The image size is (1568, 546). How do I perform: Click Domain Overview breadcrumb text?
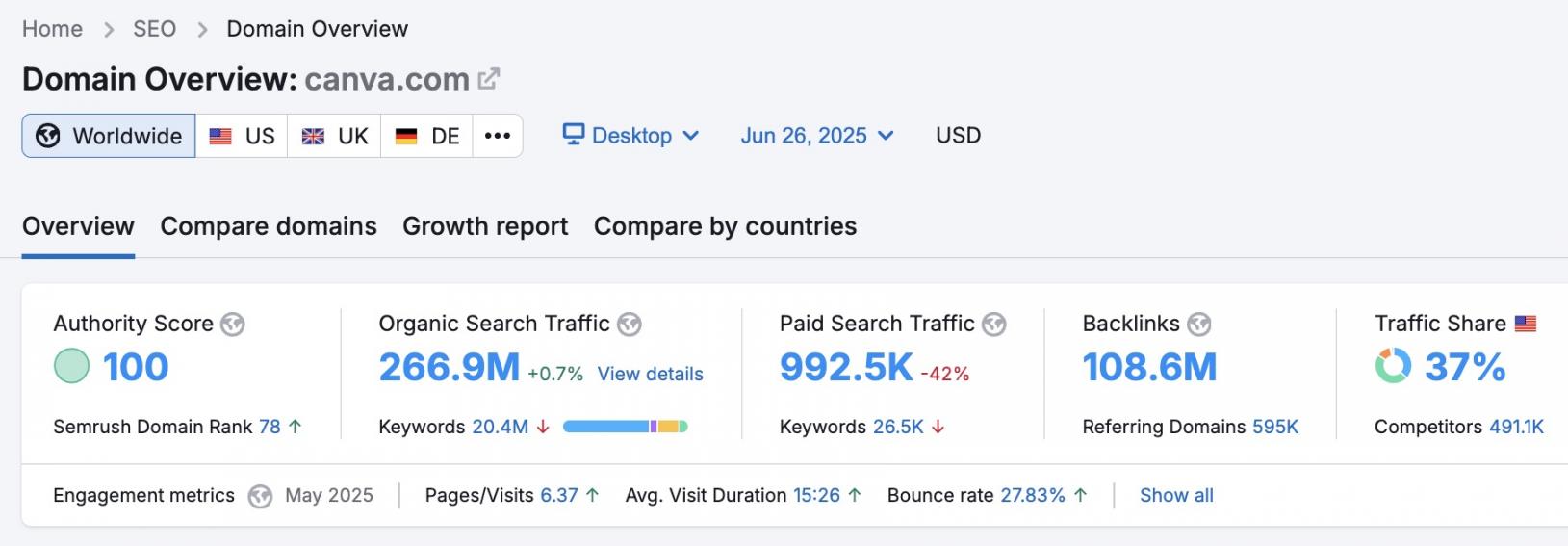[318, 29]
